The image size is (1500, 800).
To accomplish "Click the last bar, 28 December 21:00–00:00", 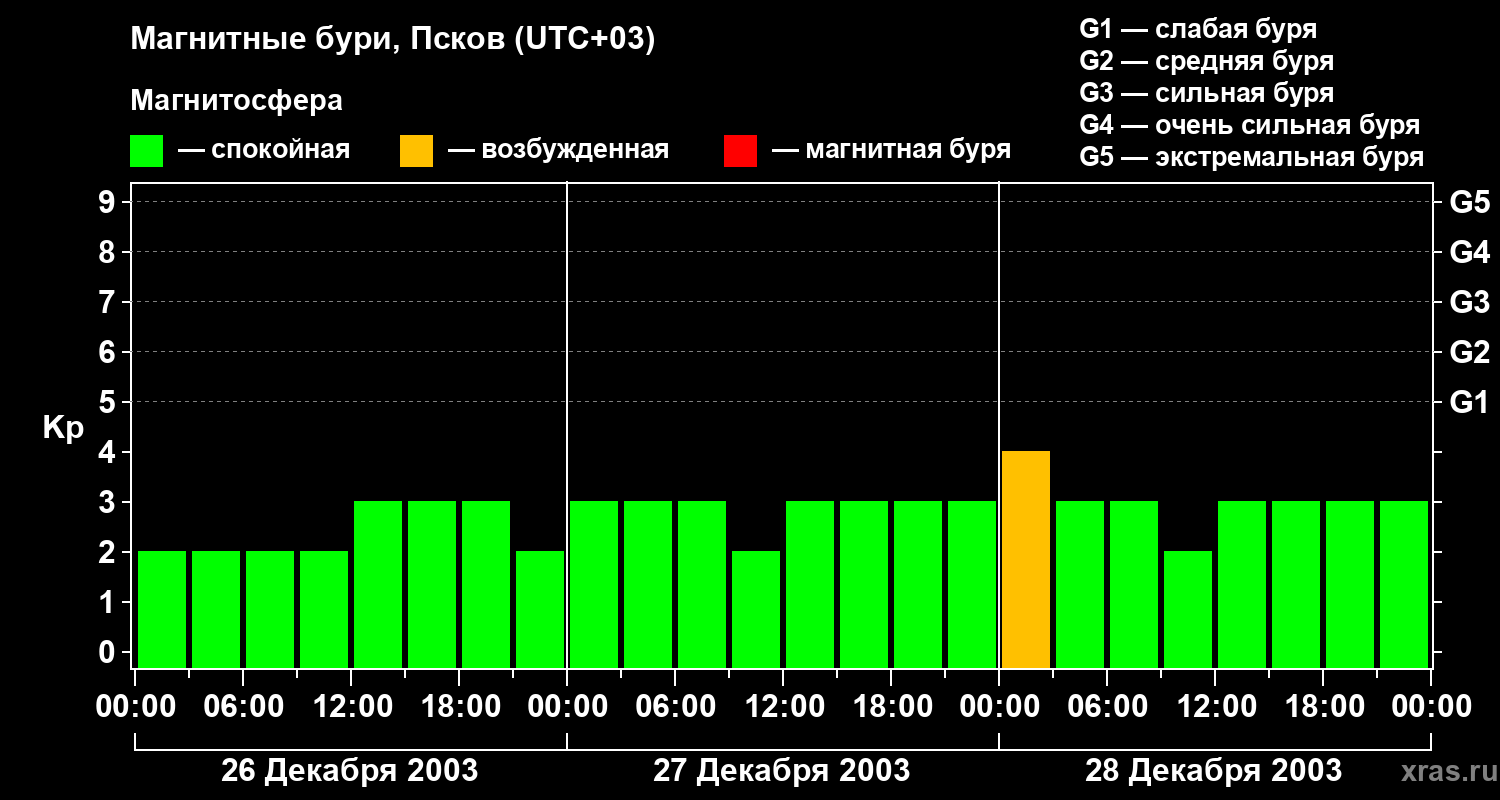I will click(1404, 585).
